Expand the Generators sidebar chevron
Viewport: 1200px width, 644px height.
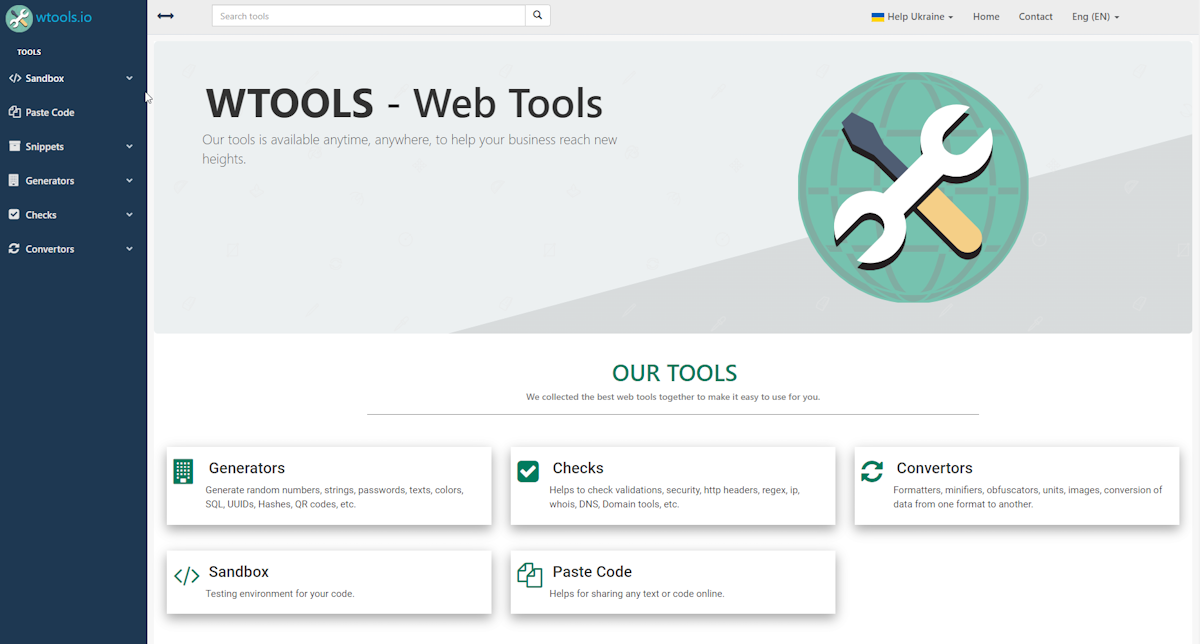point(129,181)
